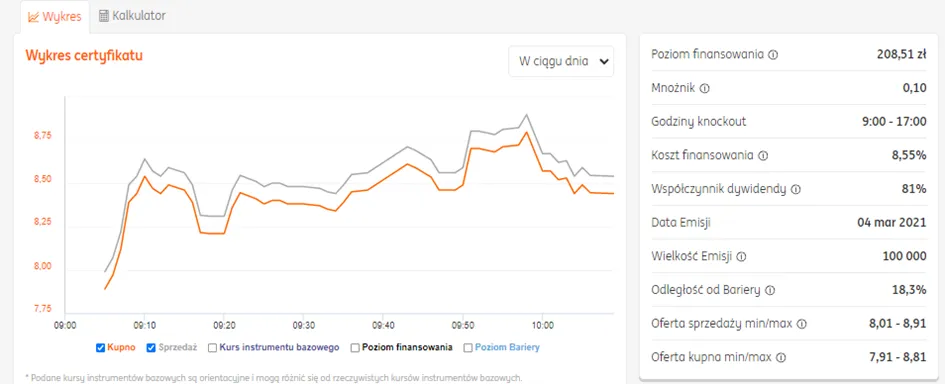Click info icon beside Koszt finansowania

[x=763, y=156]
